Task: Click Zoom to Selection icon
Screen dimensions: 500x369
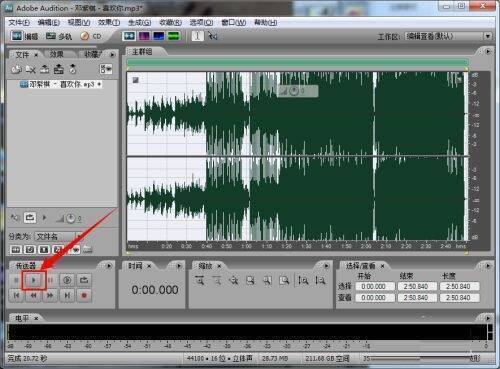Action: tap(250, 280)
